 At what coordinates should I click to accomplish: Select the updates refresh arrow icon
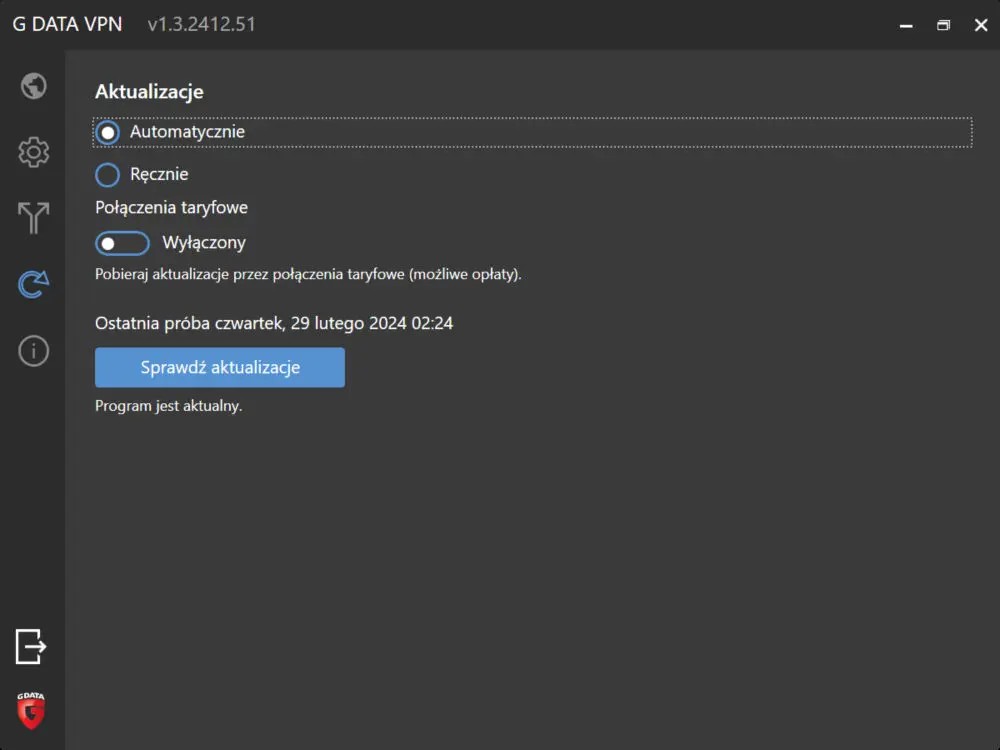point(33,285)
